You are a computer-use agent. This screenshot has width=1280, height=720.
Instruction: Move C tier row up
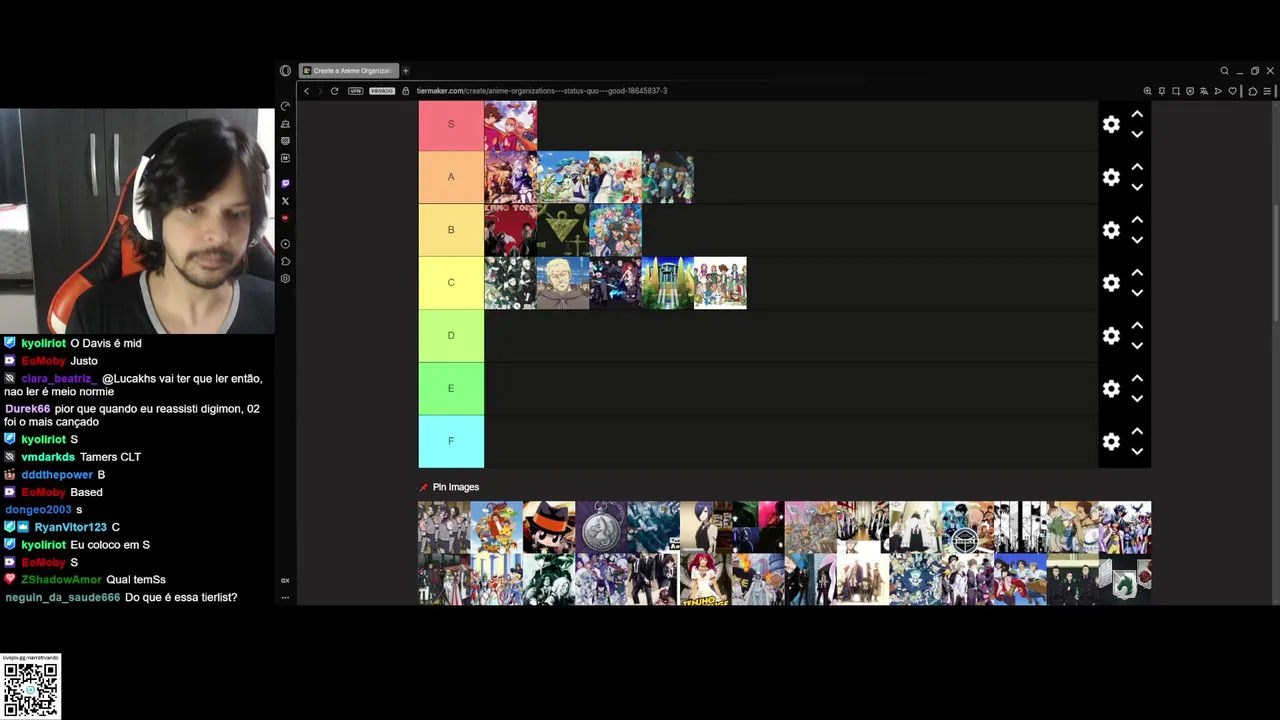1137,273
